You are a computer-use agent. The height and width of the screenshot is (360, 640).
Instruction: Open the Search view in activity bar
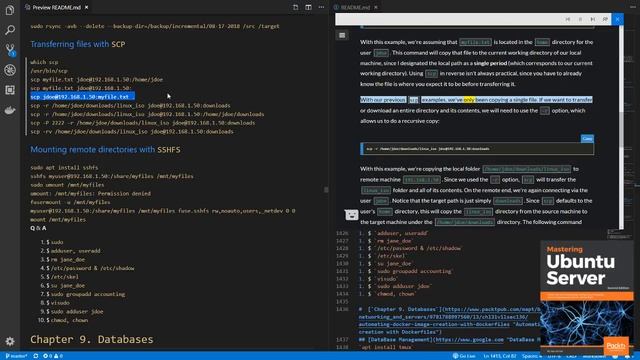pyautogui.click(x=10, y=30)
